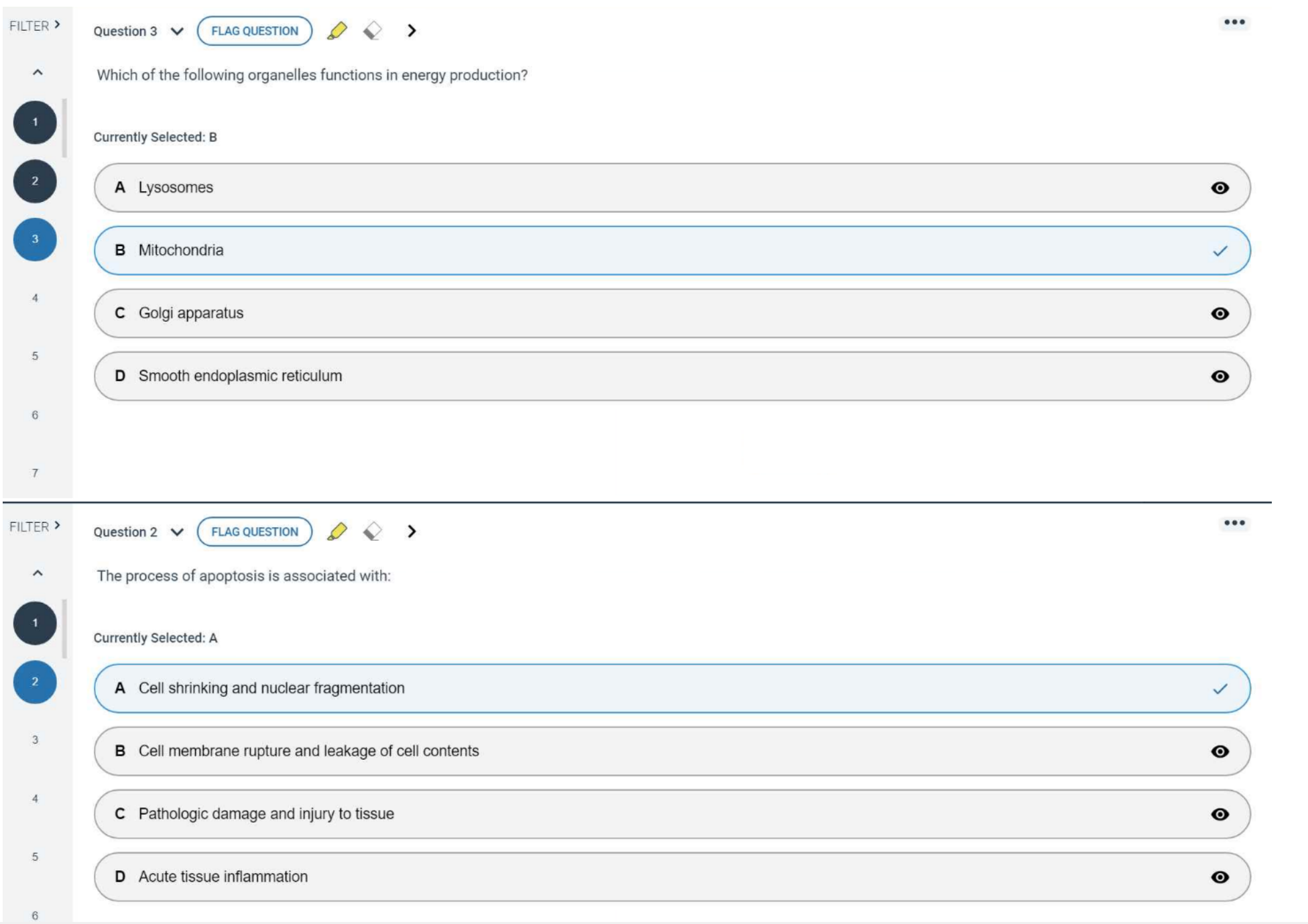
Task: Go to next question from Question 3
Action: pos(412,31)
